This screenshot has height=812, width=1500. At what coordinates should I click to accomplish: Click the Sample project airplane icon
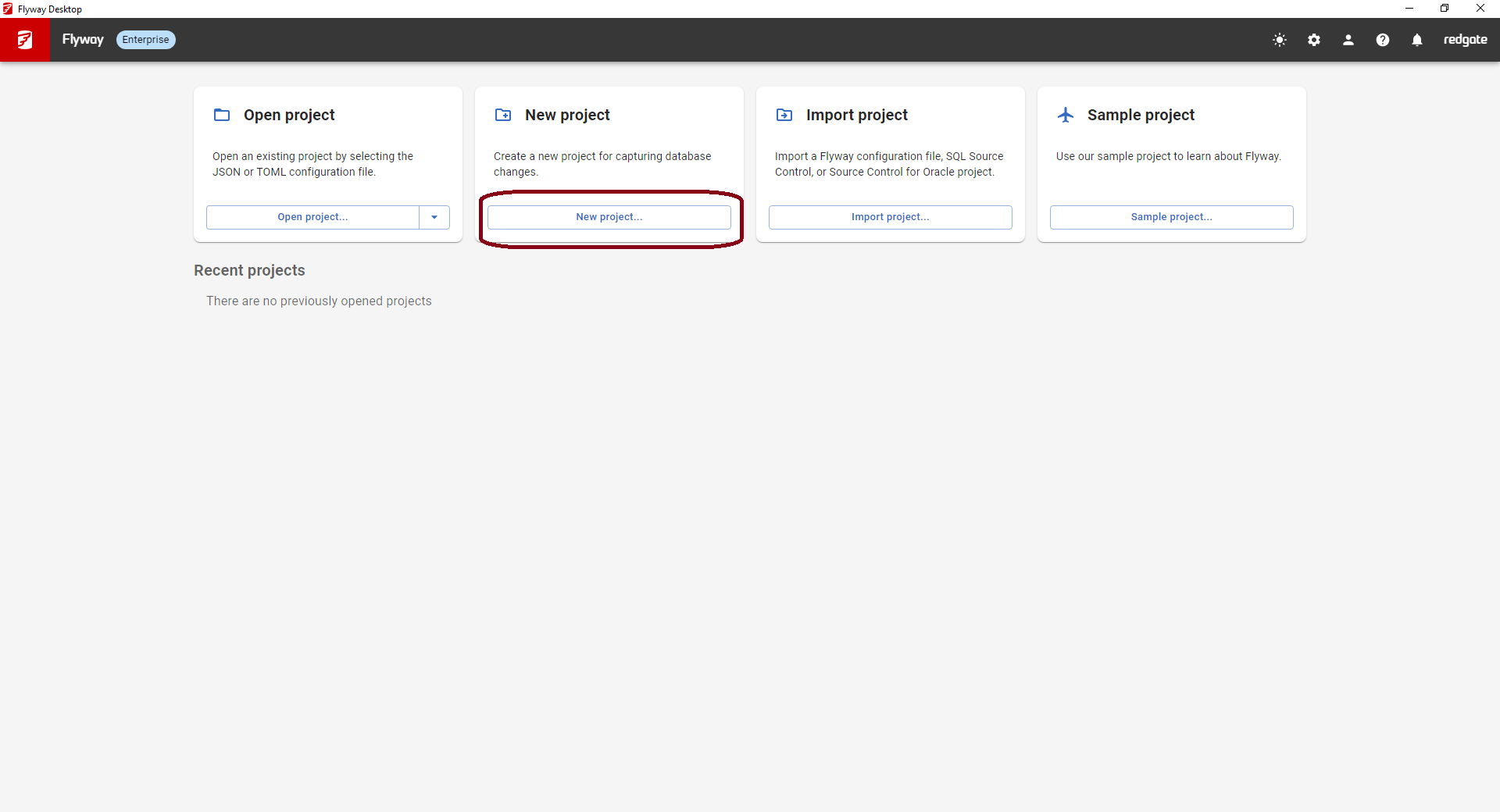1066,115
